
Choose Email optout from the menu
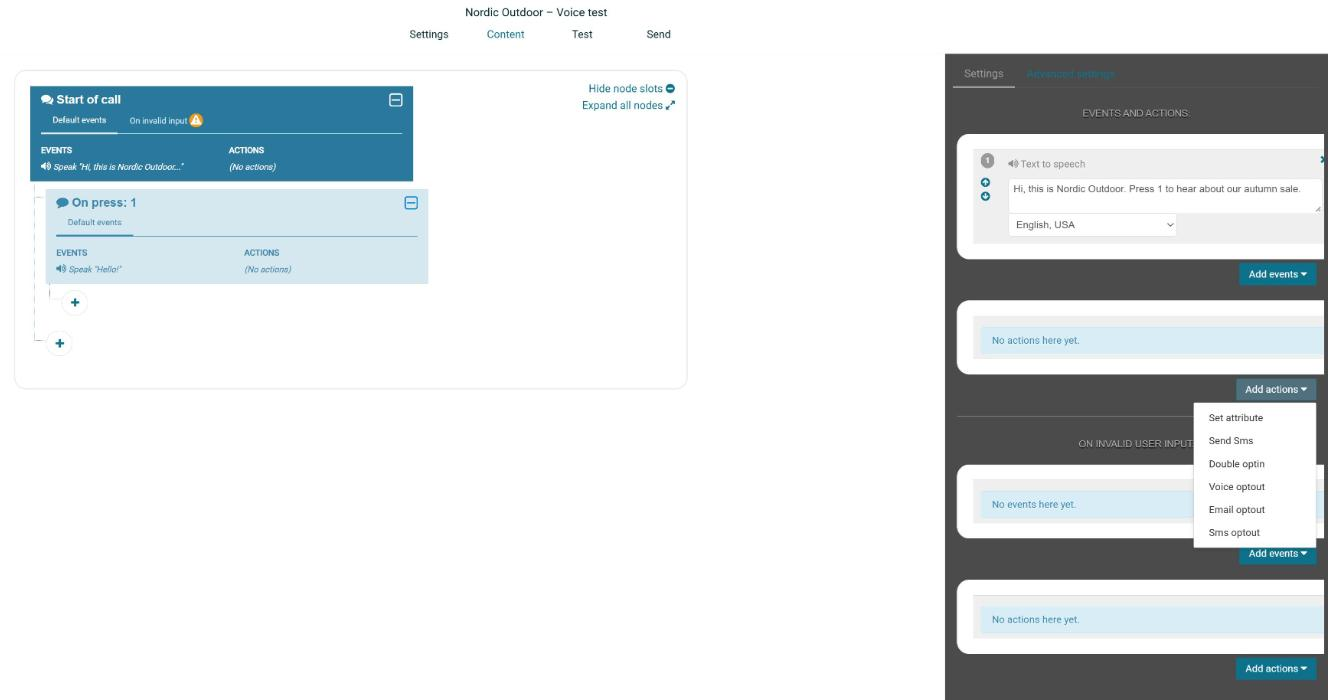pos(1236,510)
